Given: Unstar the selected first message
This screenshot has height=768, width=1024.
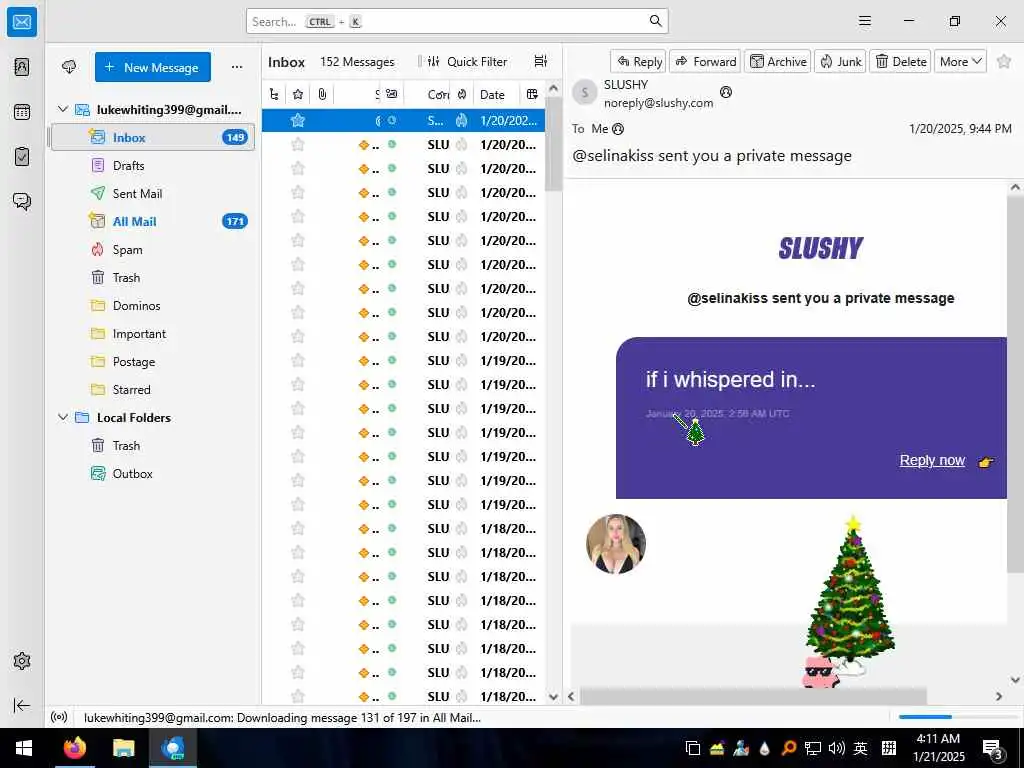Looking at the screenshot, I should 298,120.
